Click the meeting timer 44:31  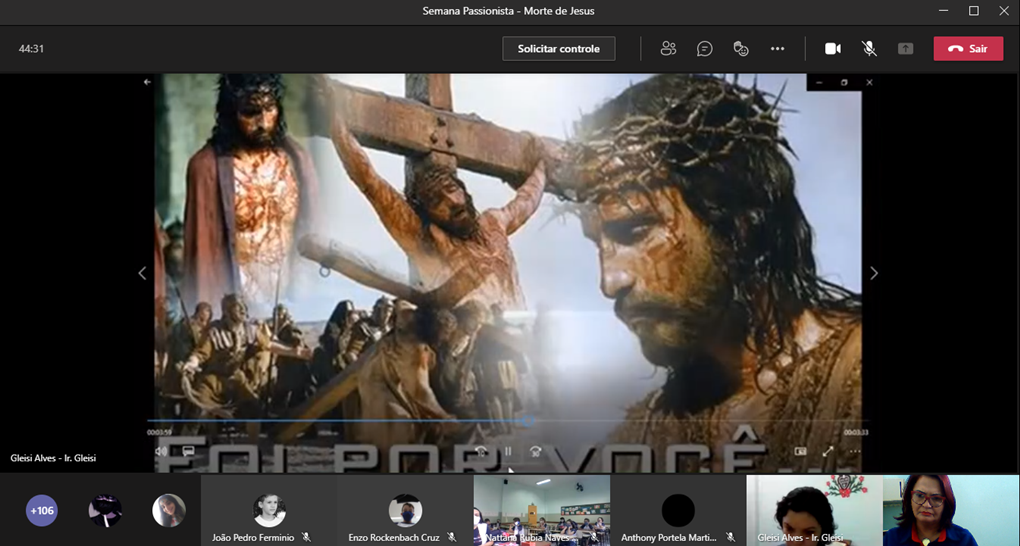pos(31,49)
